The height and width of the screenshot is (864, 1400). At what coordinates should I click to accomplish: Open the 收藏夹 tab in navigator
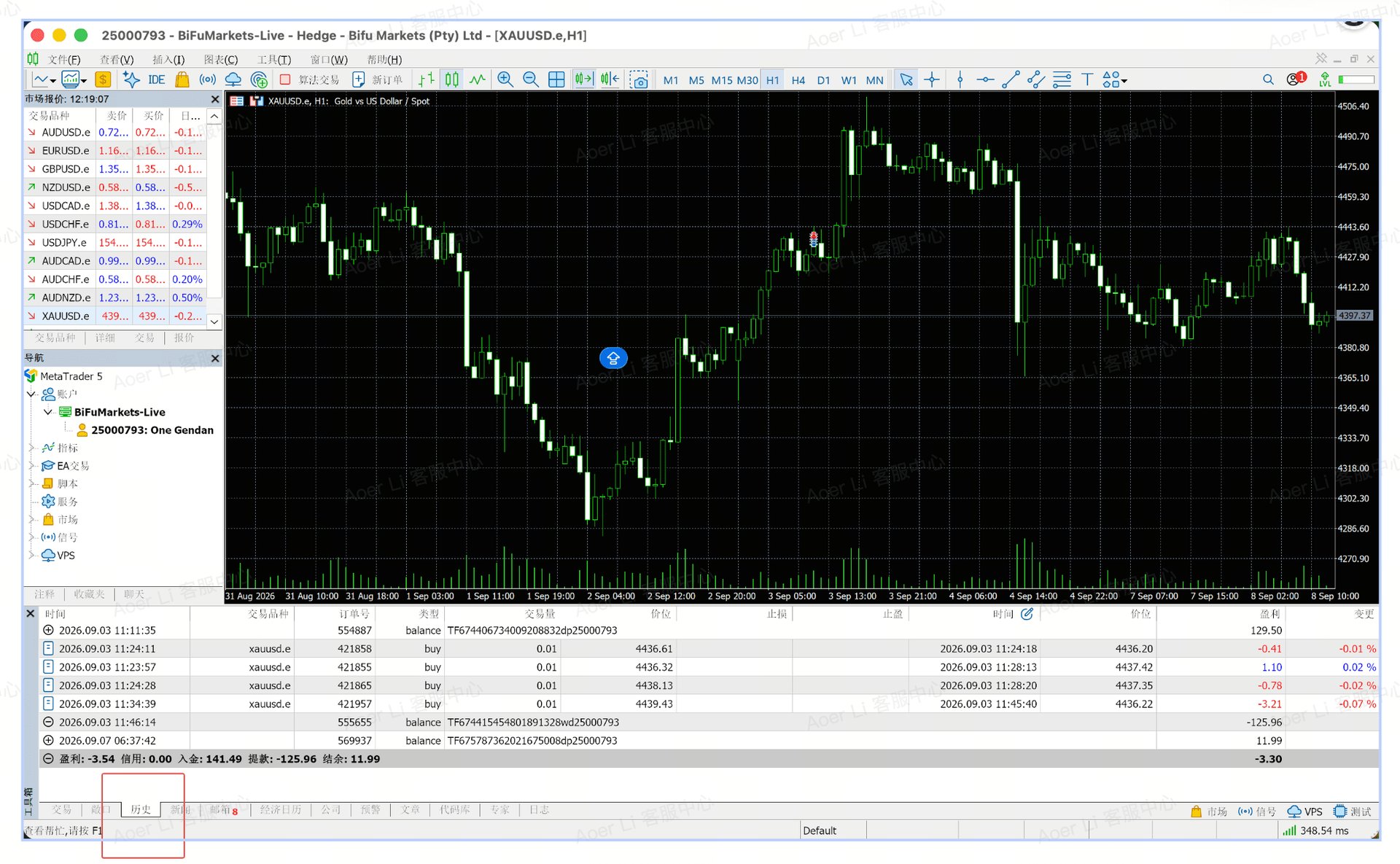click(x=89, y=594)
